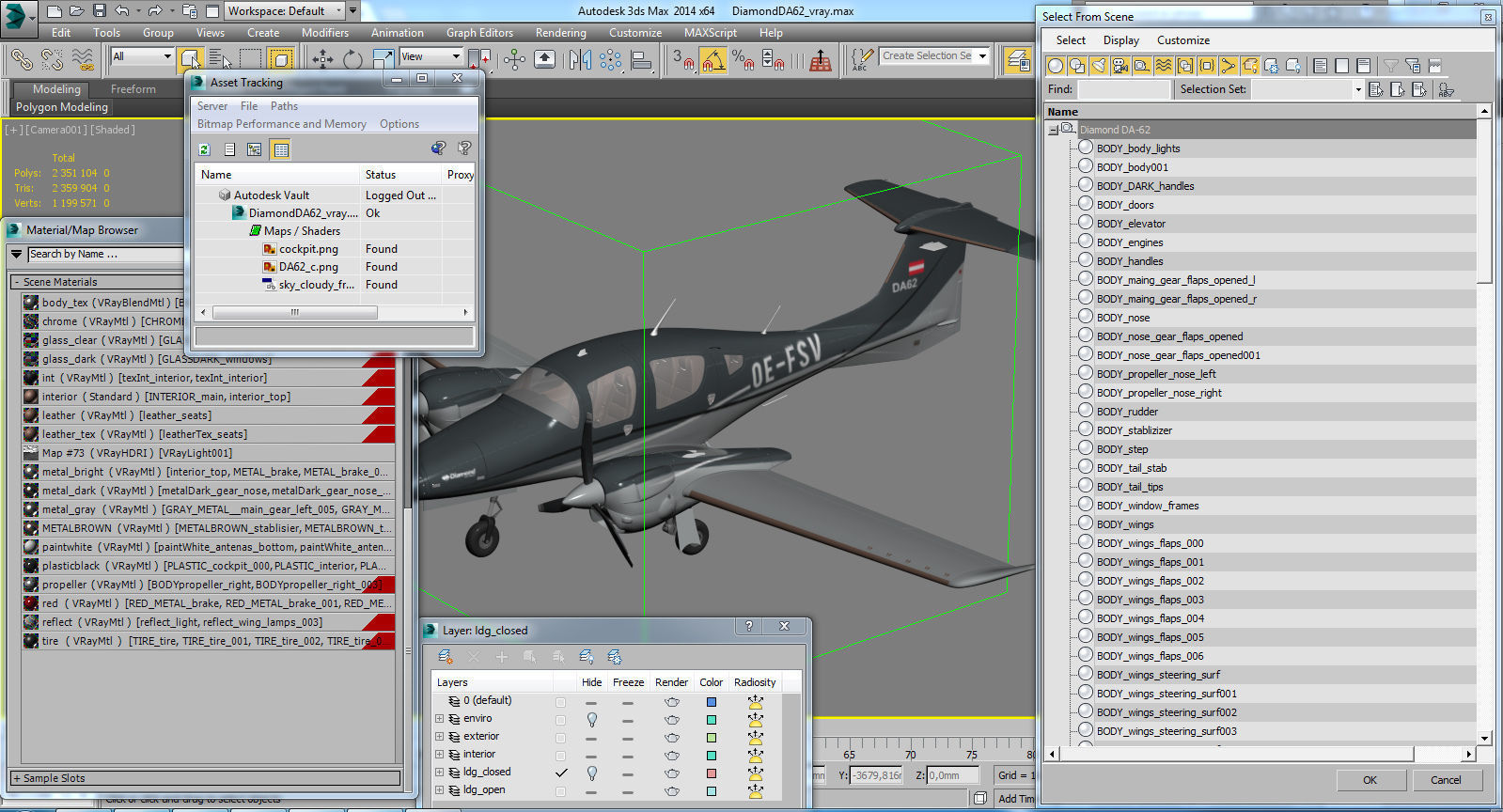The image size is (1503, 812).
Task: Click the Polygon Modeling panel button
Action: click(62, 107)
